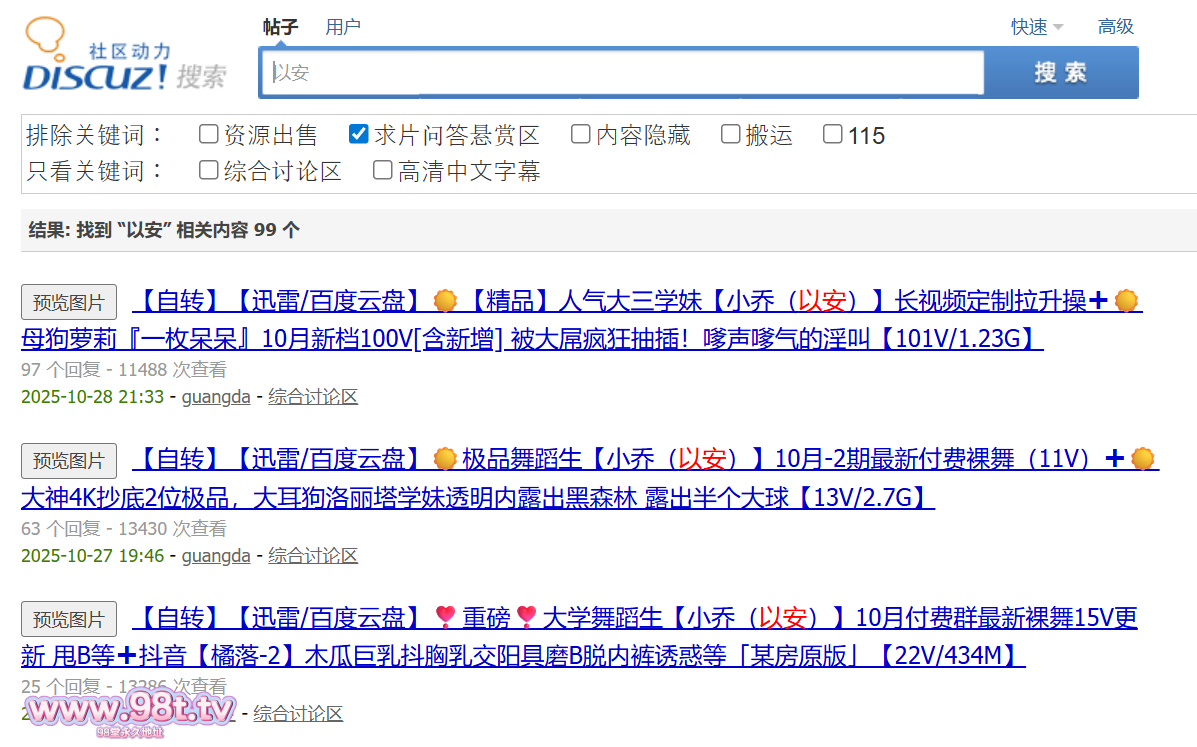Screen dimensions: 1197x747
Task: Open 综合讨论区 link under third result
Action: (x=298, y=713)
